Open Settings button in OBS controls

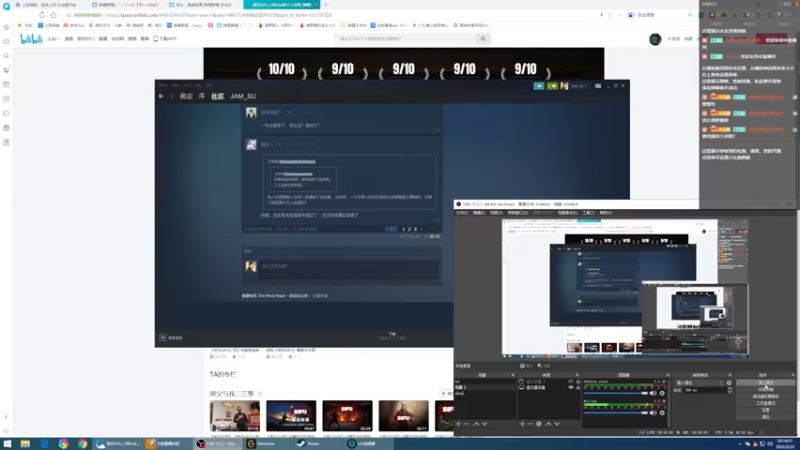click(x=766, y=410)
